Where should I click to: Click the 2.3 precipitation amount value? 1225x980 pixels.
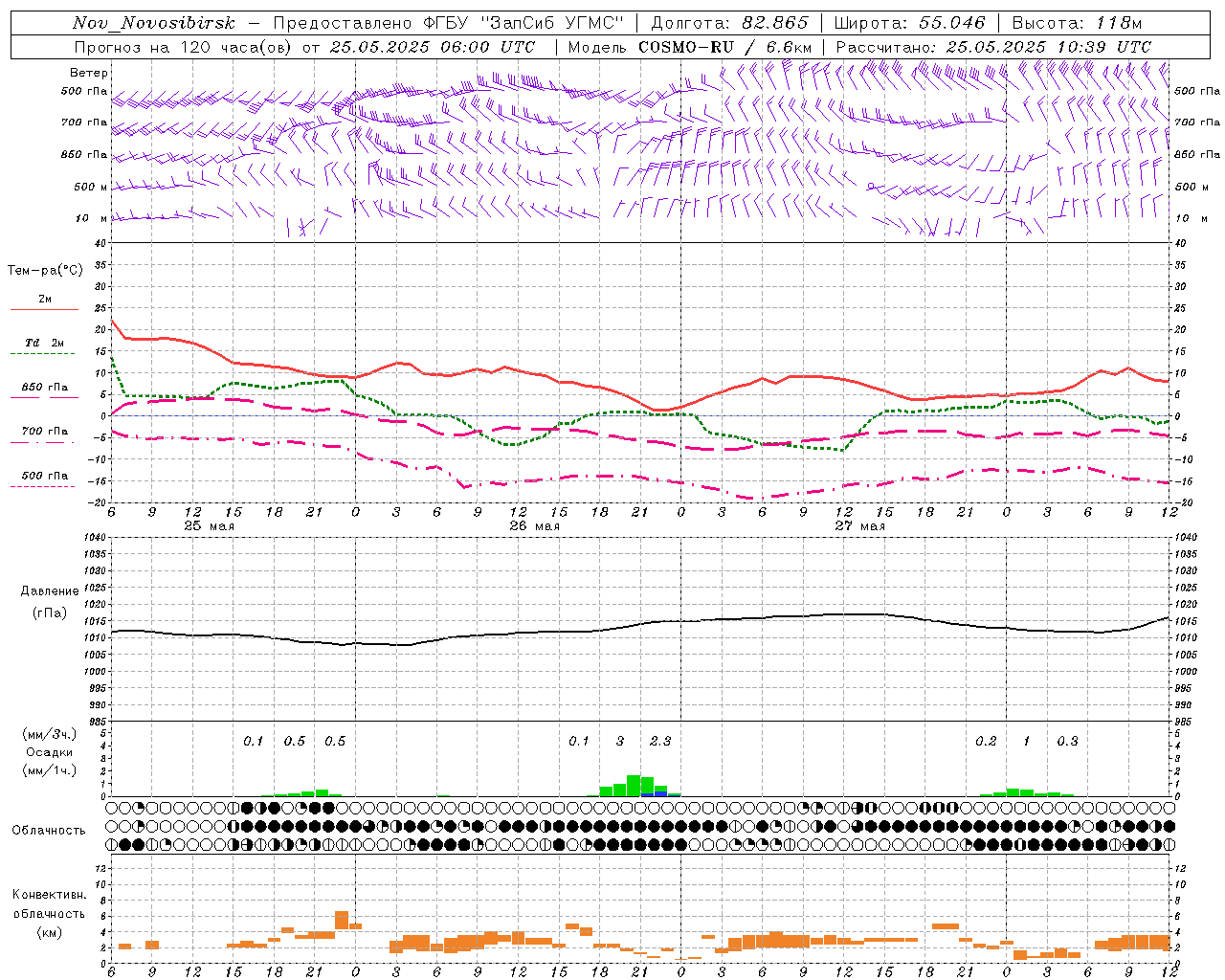(660, 741)
